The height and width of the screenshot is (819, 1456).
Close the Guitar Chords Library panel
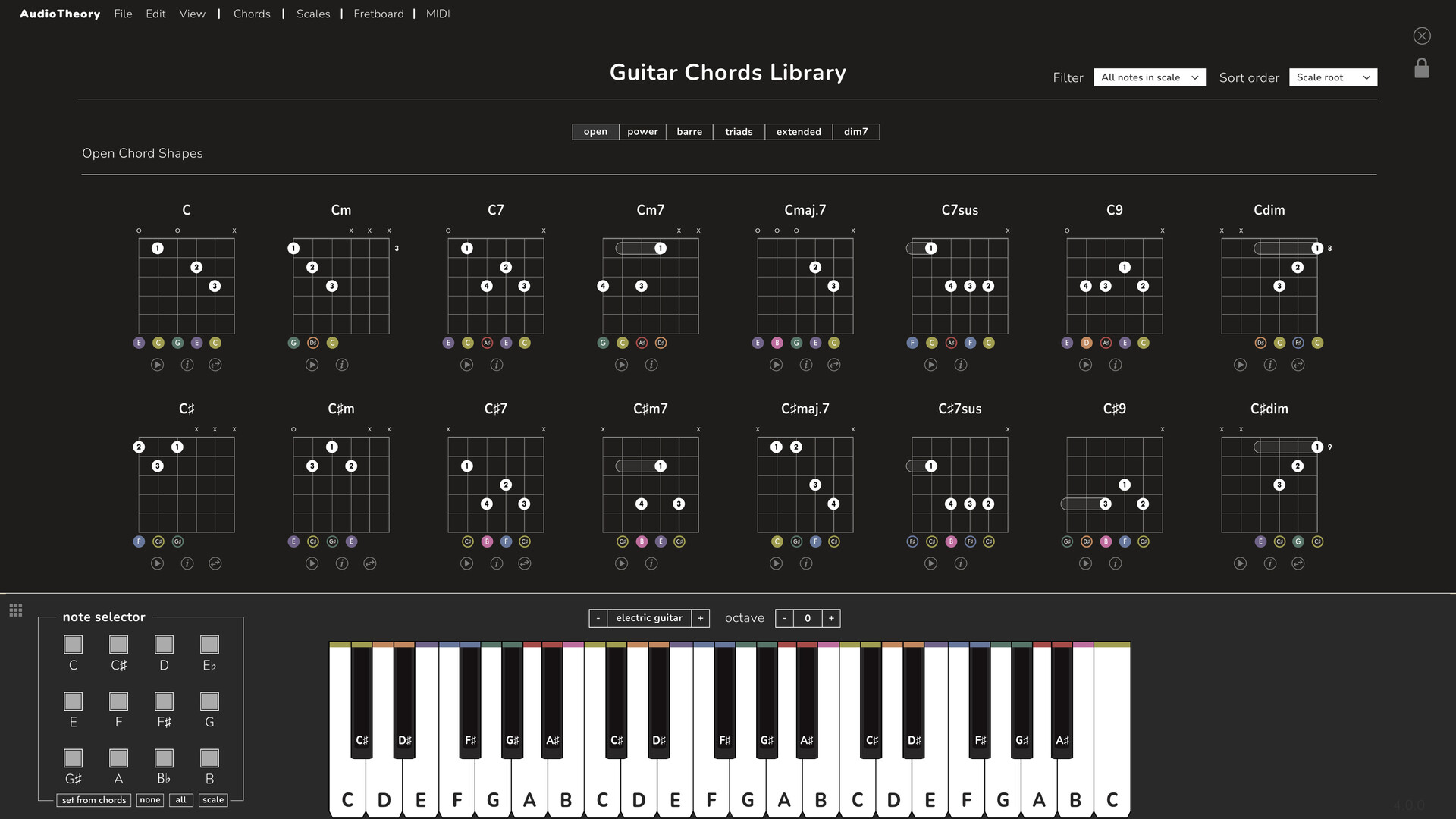pos(1422,36)
